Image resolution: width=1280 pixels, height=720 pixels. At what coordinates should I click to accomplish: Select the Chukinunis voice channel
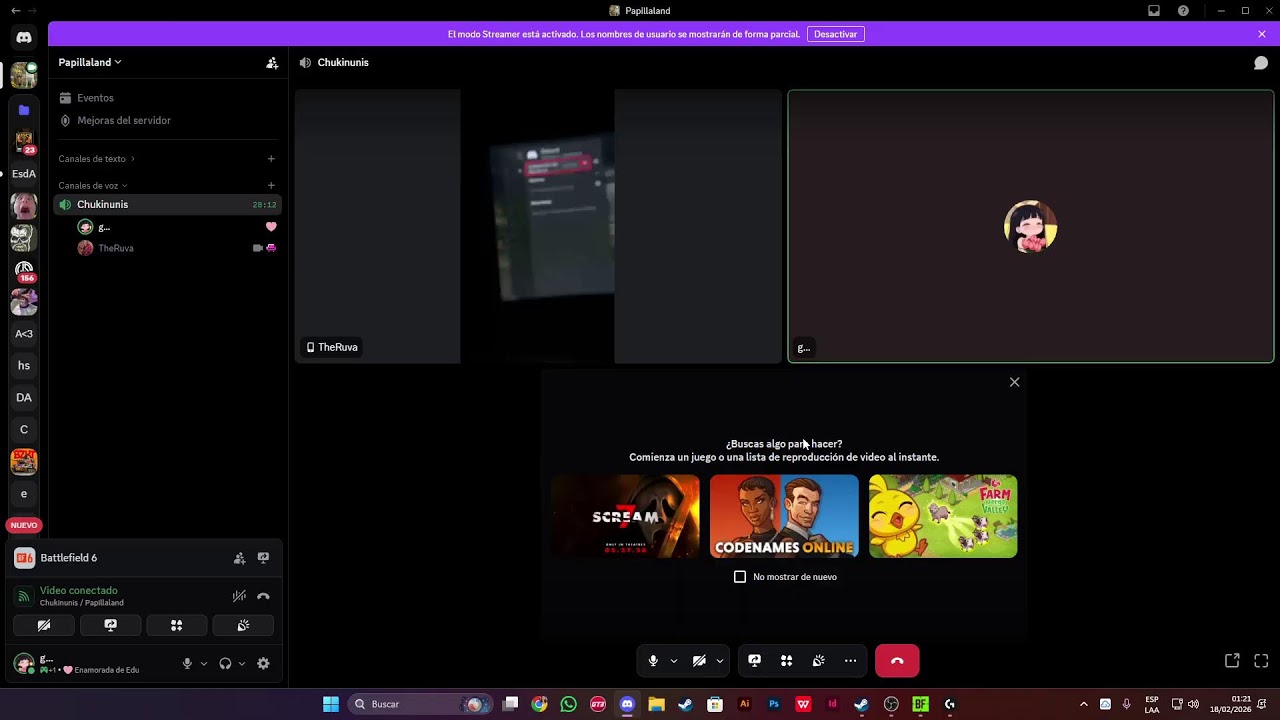[166, 205]
